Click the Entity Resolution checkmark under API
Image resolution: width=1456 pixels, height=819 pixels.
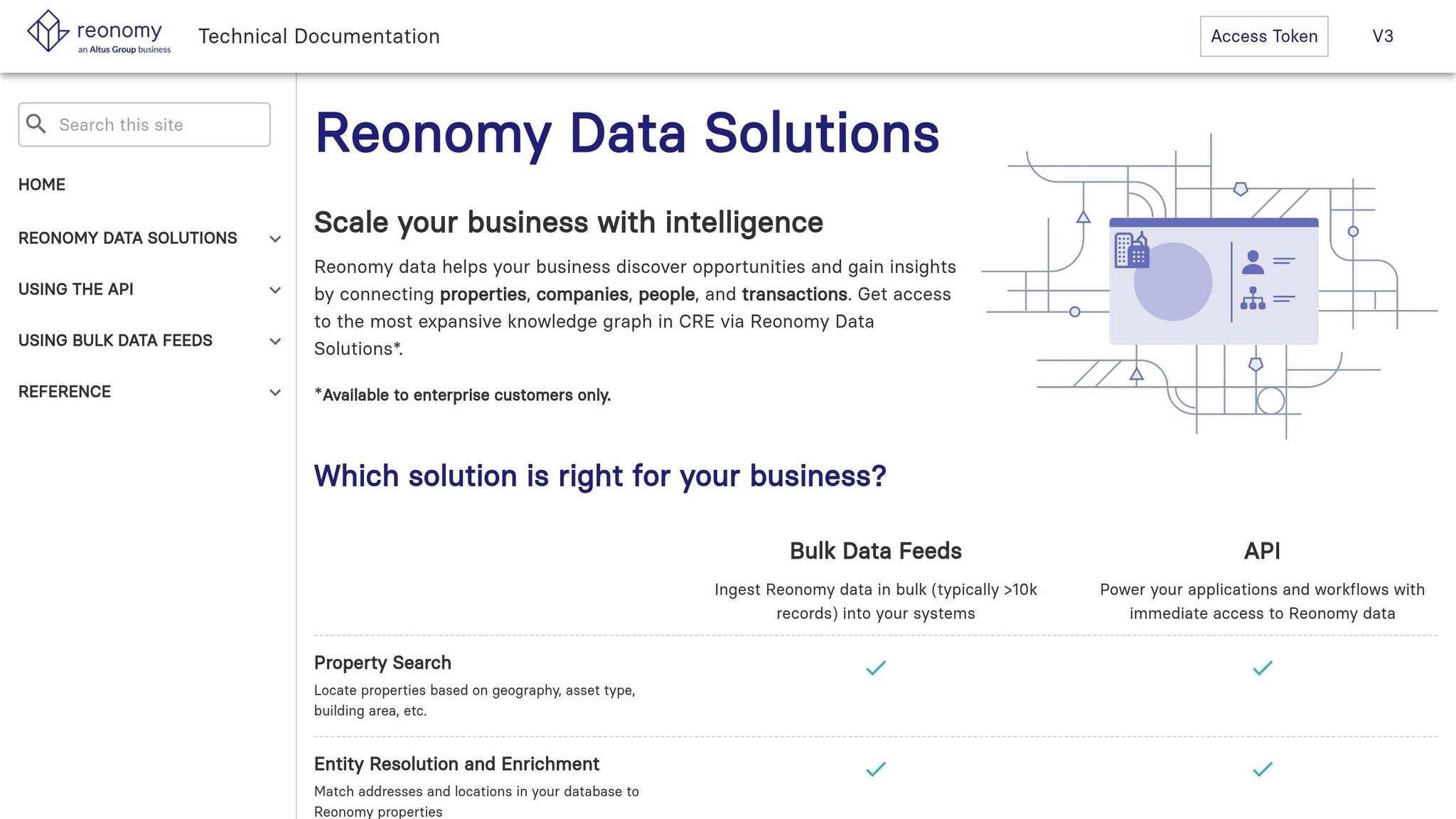tap(1262, 769)
